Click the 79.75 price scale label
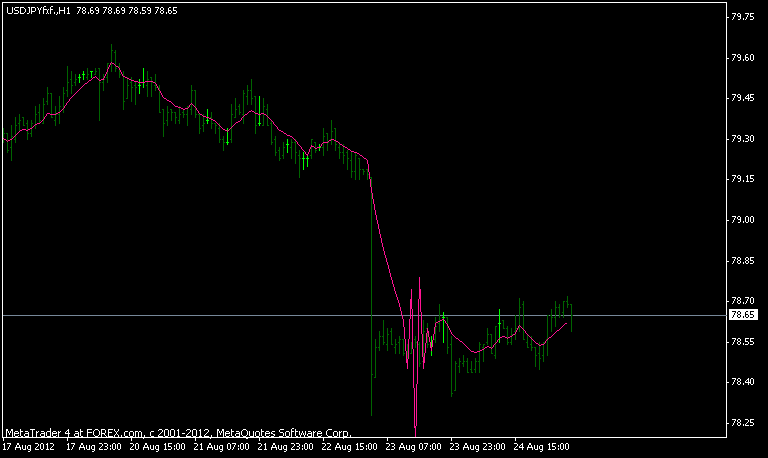 pyautogui.click(x=742, y=17)
